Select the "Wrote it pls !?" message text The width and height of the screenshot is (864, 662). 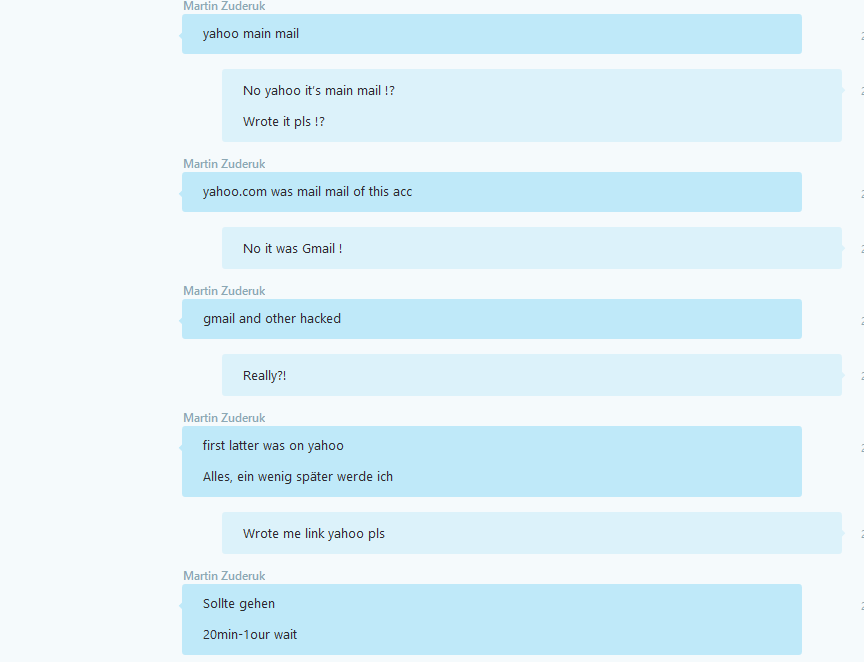coord(284,122)
